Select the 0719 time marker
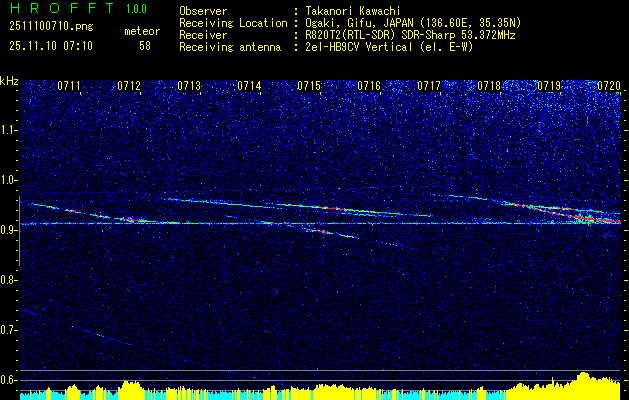 click(549, 87)
